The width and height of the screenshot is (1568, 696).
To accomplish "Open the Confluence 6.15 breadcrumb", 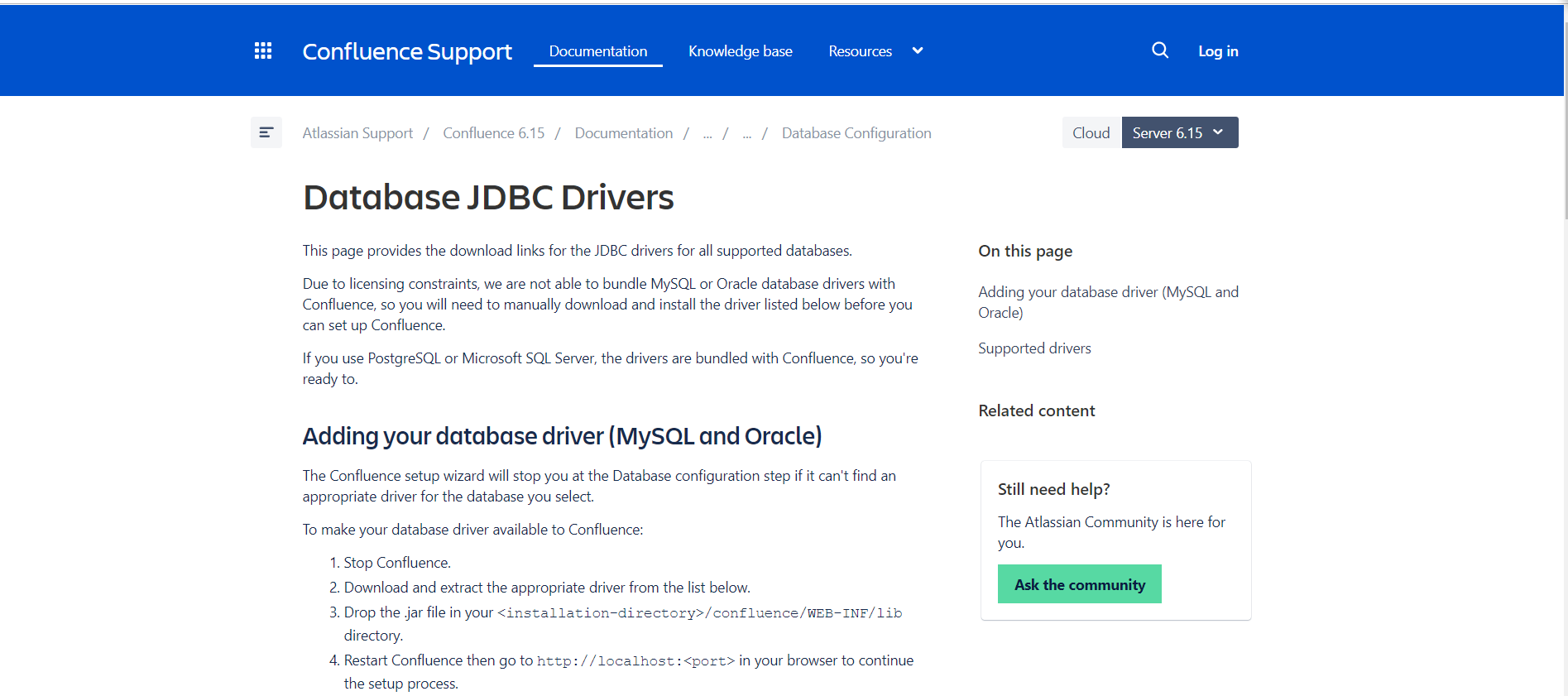I will [x=494, y=133].
